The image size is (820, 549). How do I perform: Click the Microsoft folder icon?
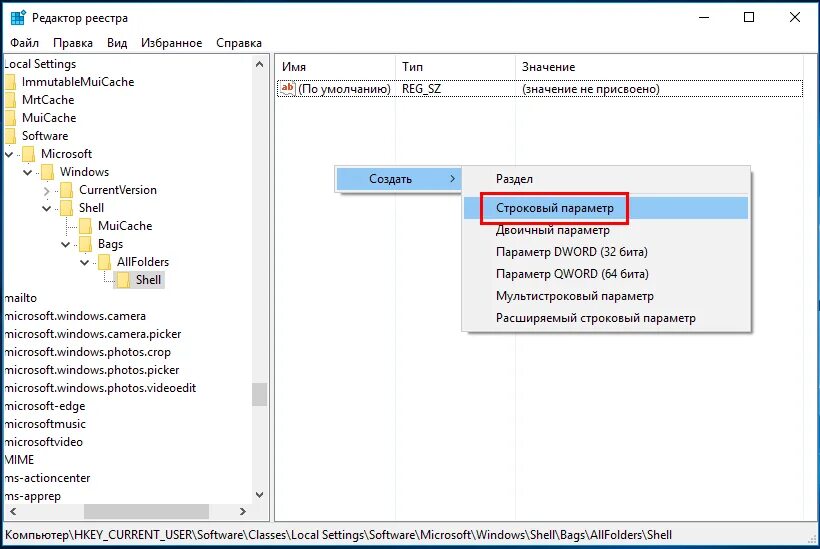[x=28, y=154]
